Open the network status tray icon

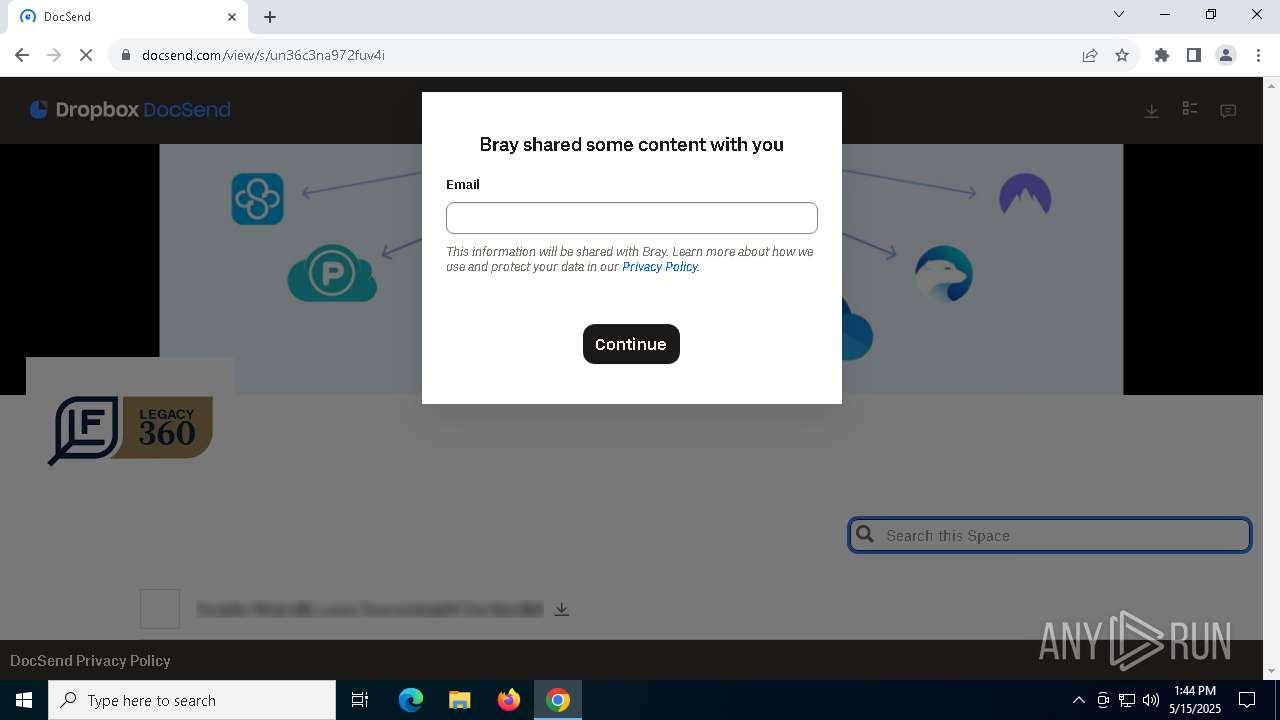[1127, 700]
